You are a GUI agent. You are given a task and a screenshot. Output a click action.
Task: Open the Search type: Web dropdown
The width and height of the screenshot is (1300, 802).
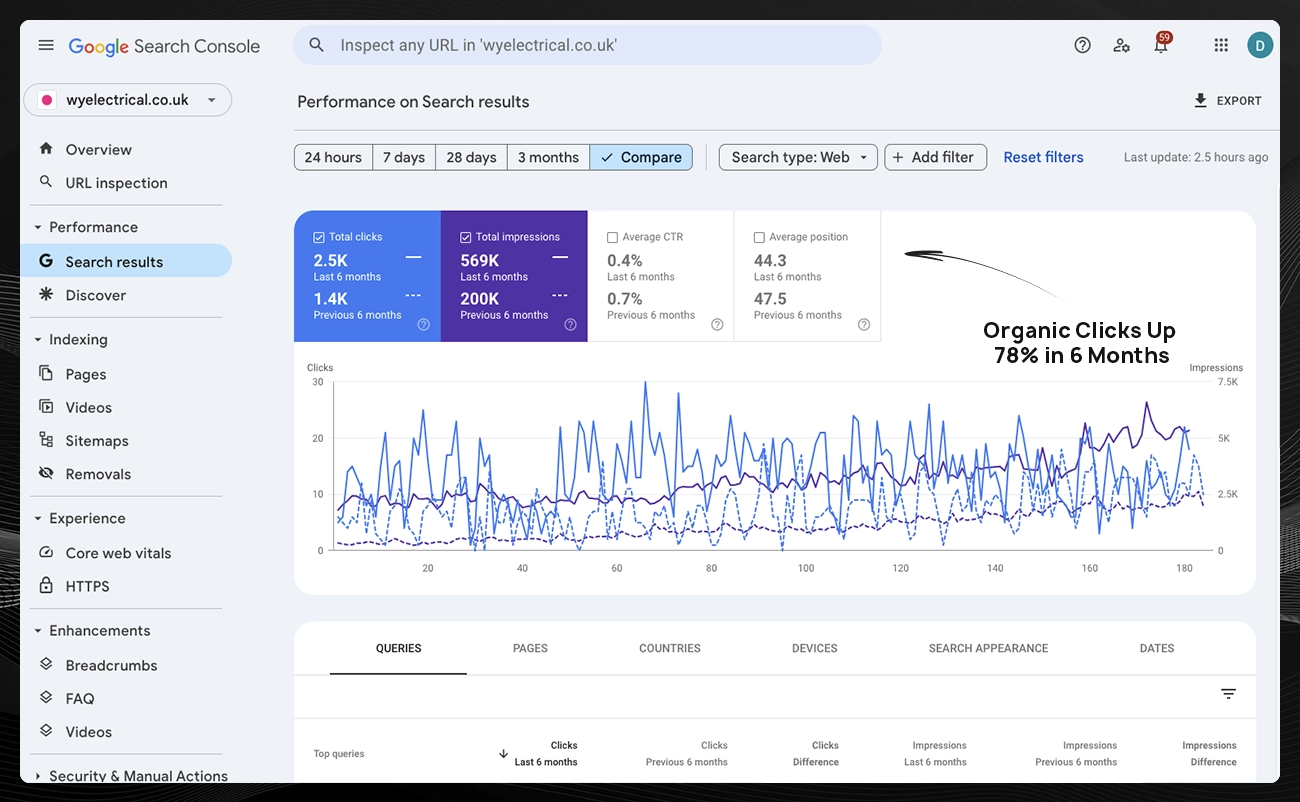(797, 157)
